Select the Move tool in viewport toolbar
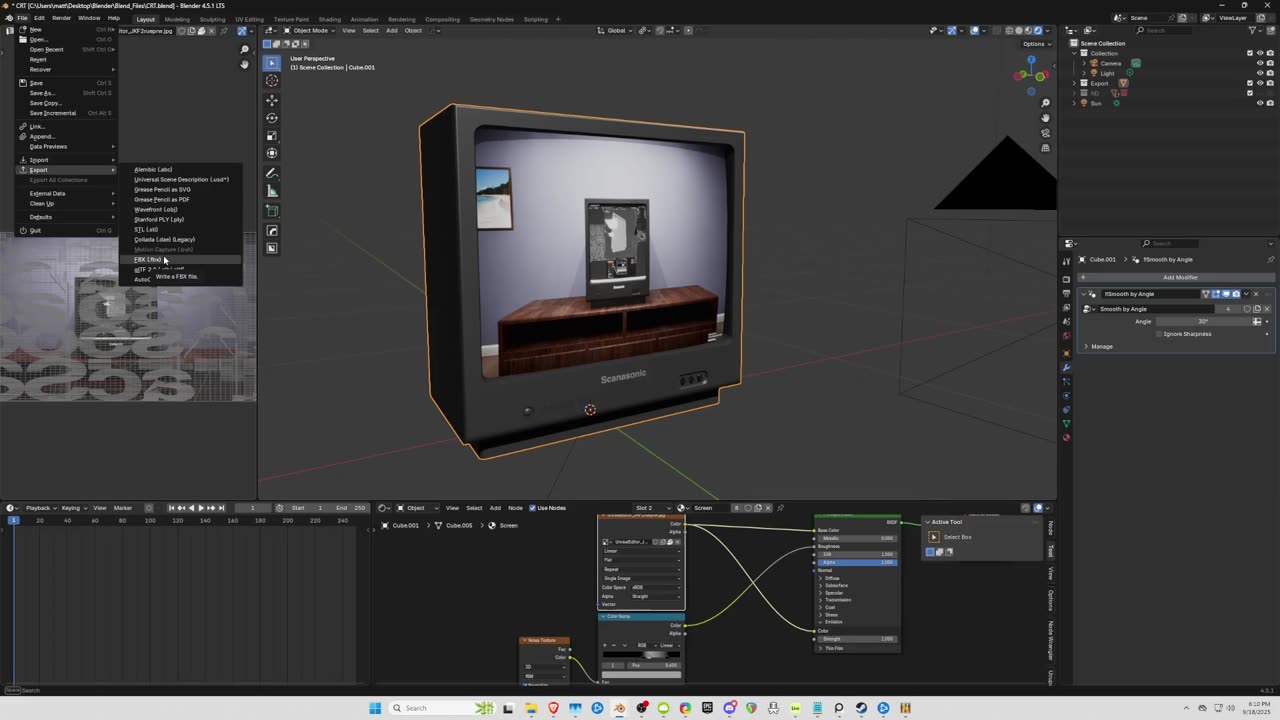Screen dimensions: 1280x720 (272, 100)
